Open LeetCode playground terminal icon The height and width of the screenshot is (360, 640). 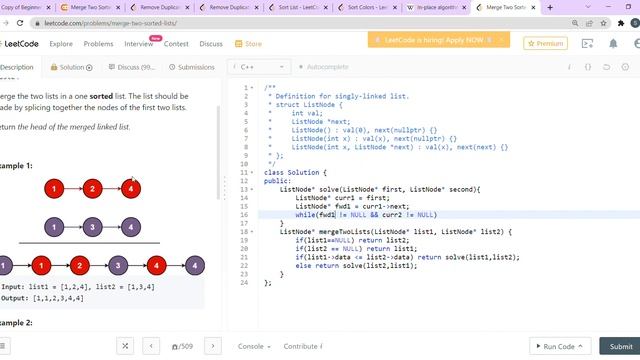coord(587,44)
